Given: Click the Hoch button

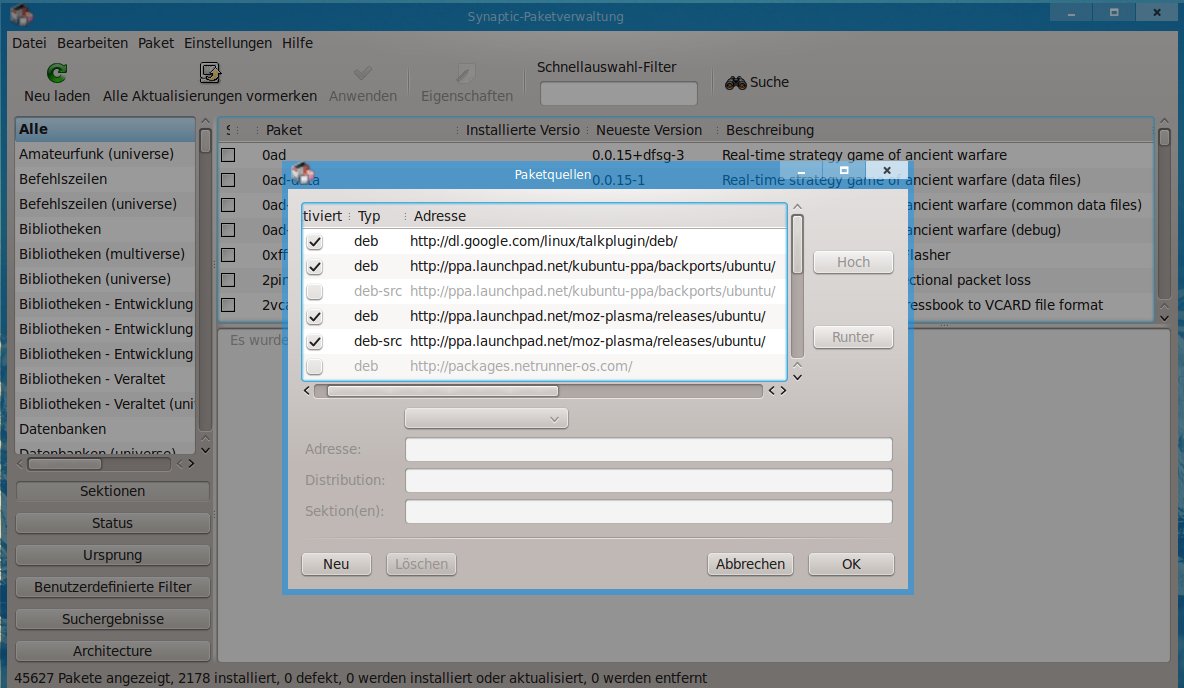Looking at the screenshot, I should [x=853, y=262].
